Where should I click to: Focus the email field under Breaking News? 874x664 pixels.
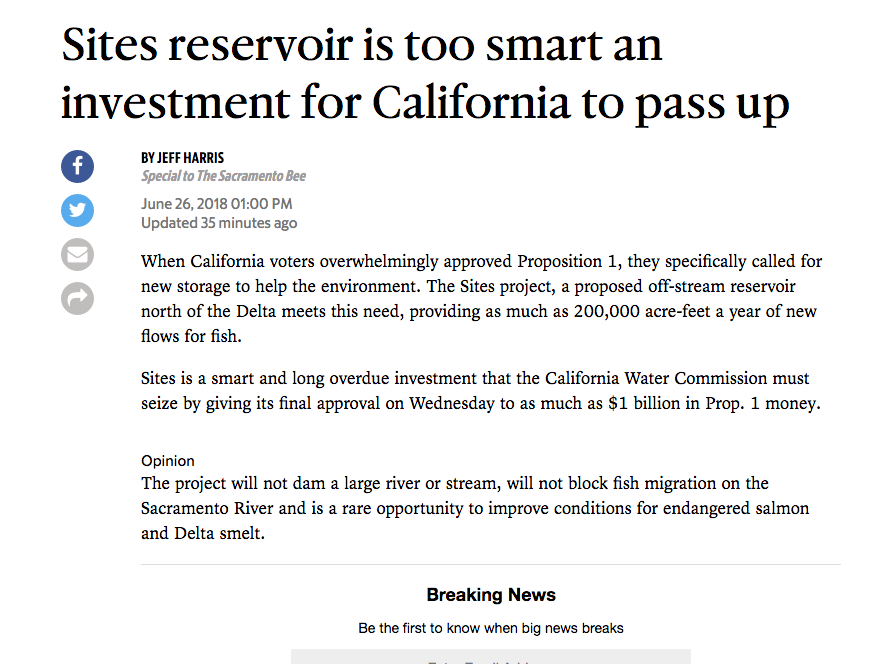pyautogui.click(x=491, y=656)
